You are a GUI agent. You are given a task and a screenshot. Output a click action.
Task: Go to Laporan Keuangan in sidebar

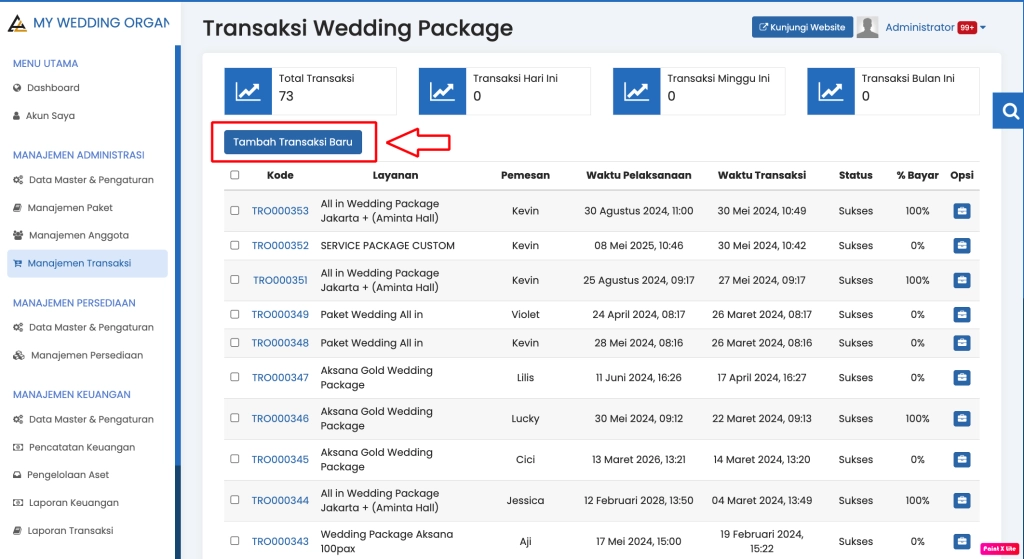coord(72,503)
